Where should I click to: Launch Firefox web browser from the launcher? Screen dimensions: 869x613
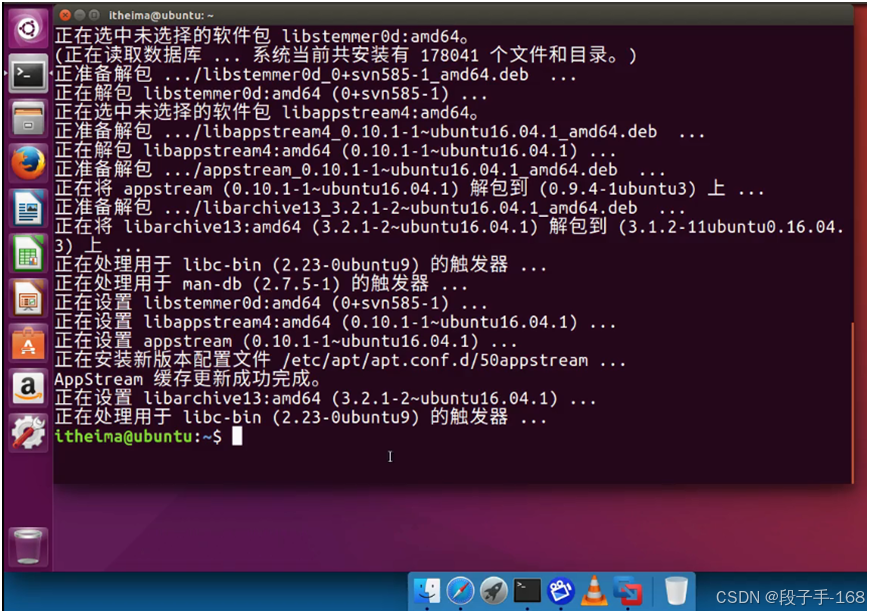coord(28,164)
